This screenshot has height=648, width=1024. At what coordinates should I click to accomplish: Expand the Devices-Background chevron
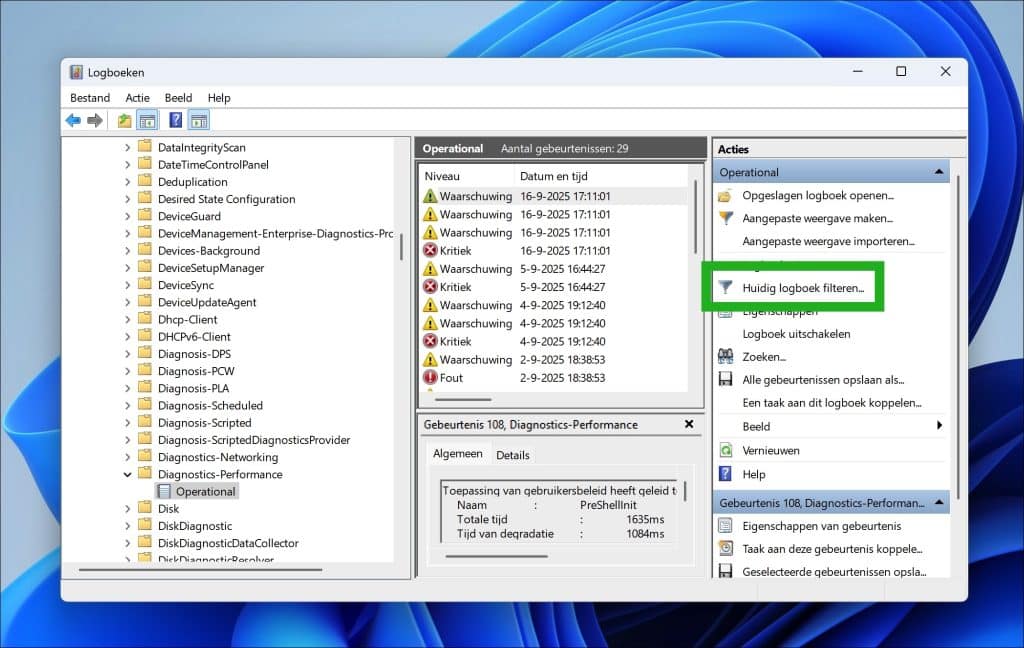pyautogui.click(x=127, y=251)
